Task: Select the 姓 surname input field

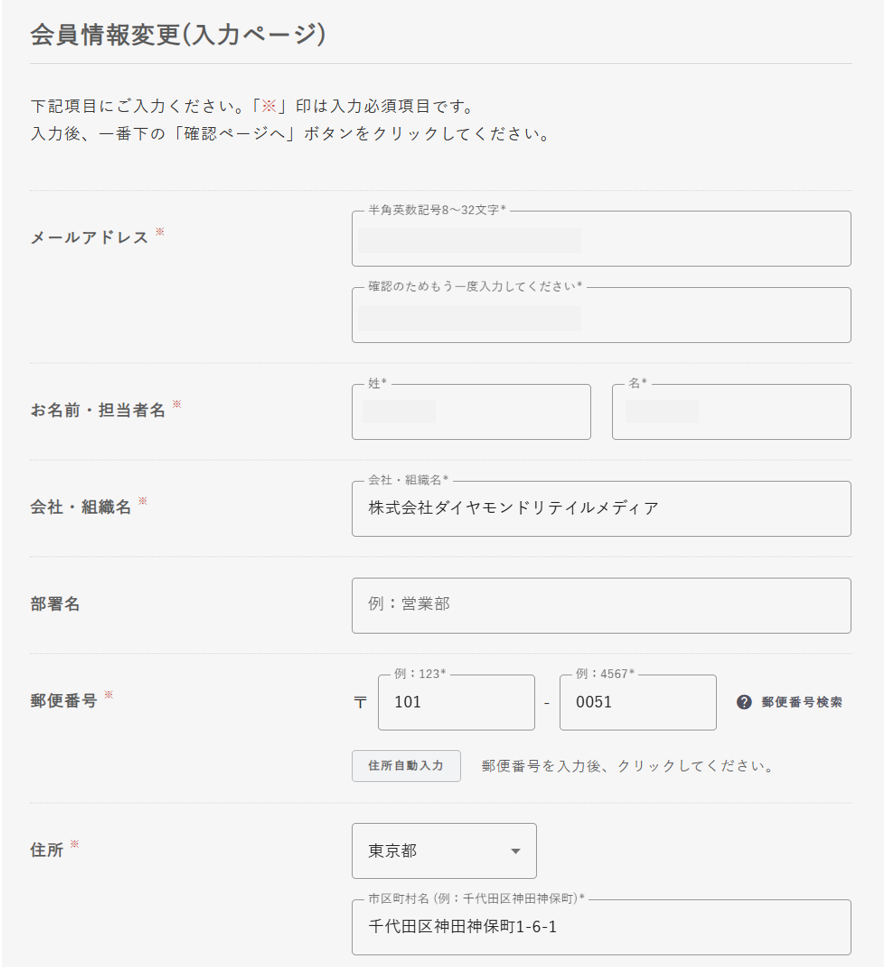Action: pyautogui.click(x=471, y=412)
